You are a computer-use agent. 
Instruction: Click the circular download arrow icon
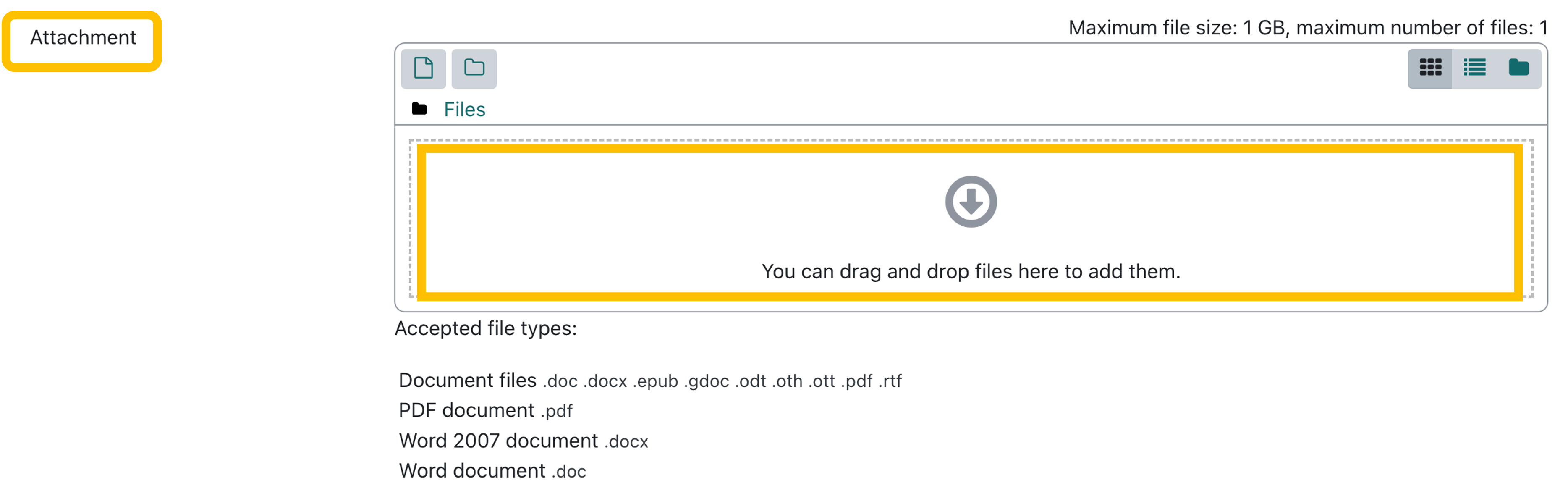(971, 202)
